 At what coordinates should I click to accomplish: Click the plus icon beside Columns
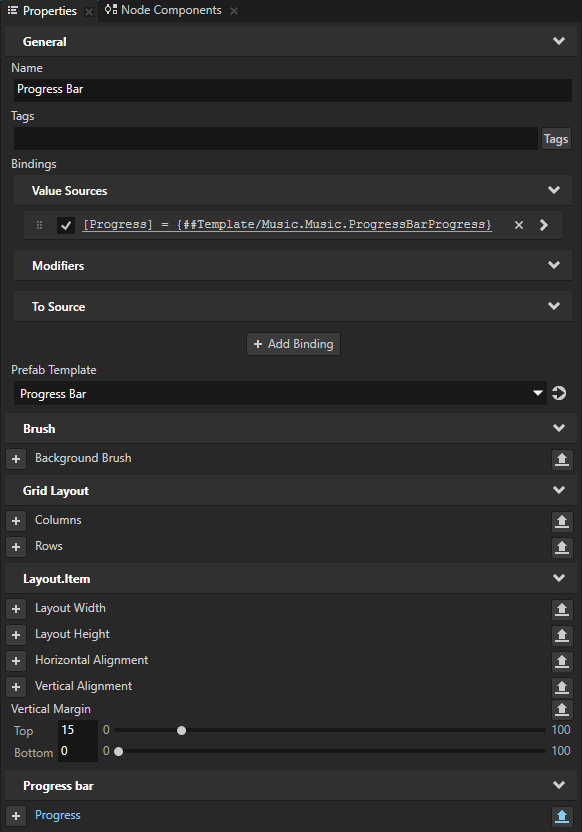(x=15, y=520)
